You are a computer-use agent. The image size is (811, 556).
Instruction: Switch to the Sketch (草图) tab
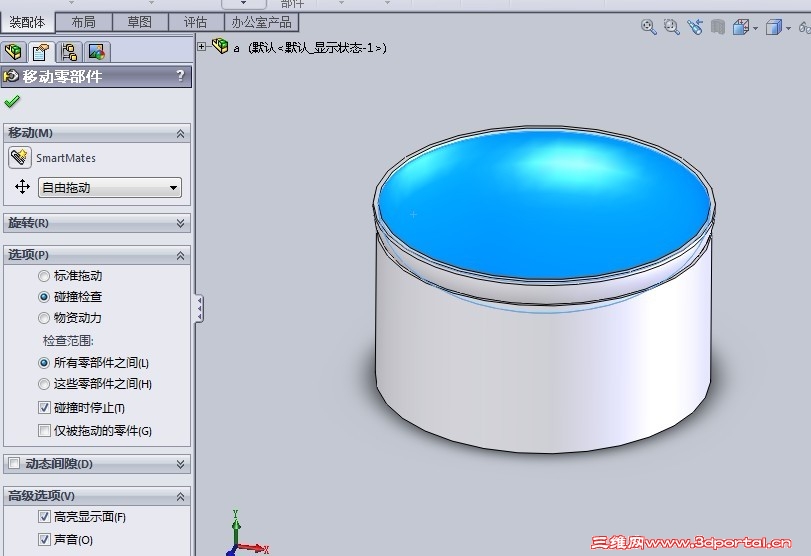140,22
